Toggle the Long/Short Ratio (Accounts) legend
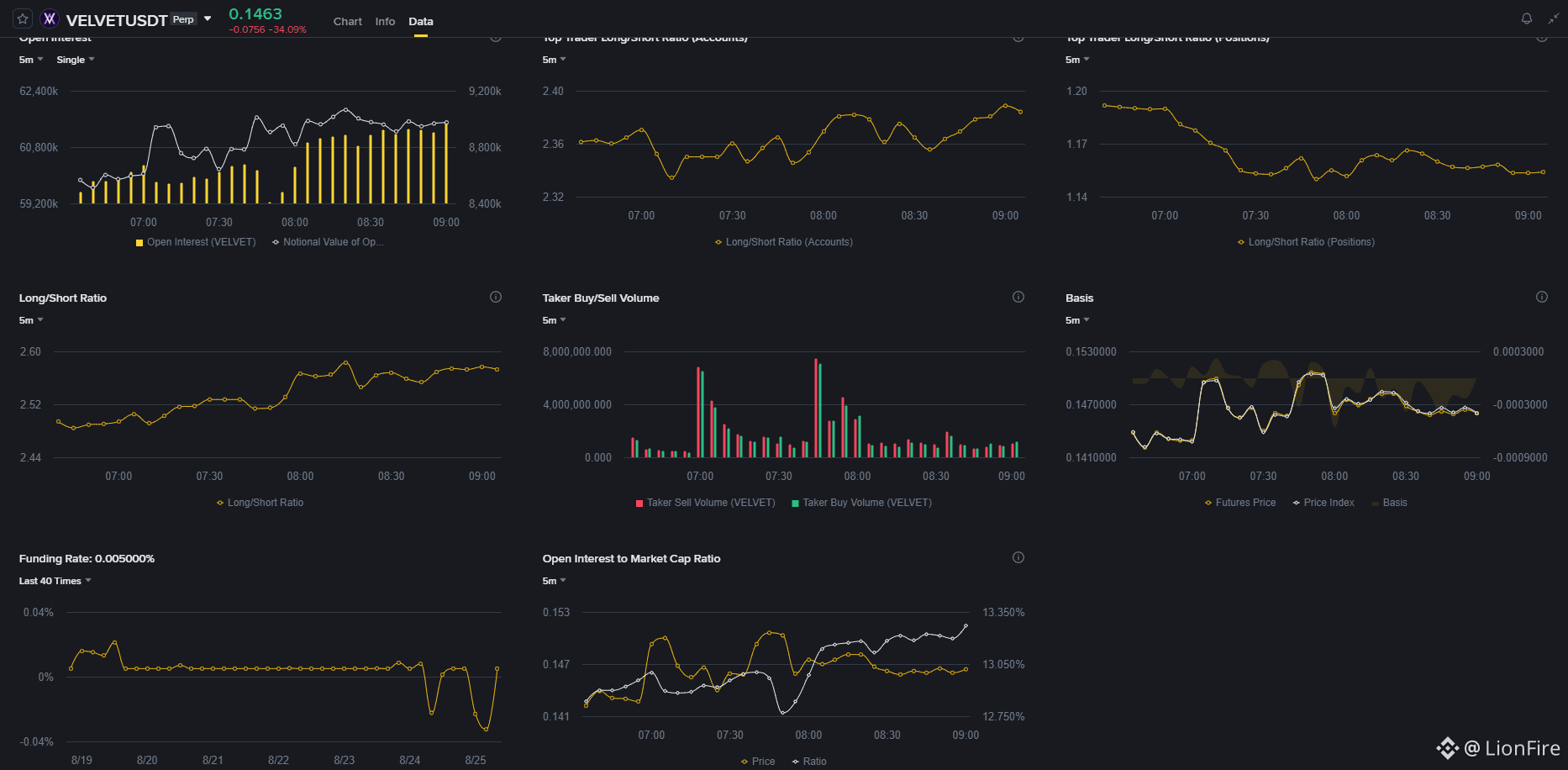The width and height of the screenshot is (1568, 770). tap(783, 242)
